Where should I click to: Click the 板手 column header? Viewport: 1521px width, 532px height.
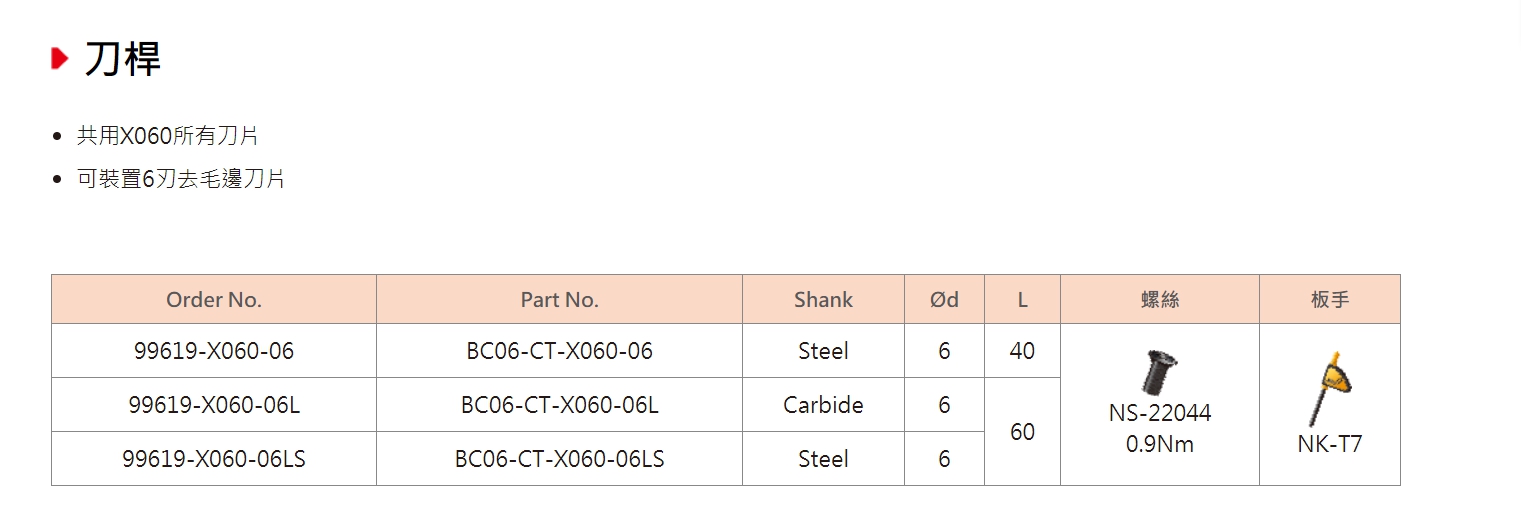[x=1330, y=299]
